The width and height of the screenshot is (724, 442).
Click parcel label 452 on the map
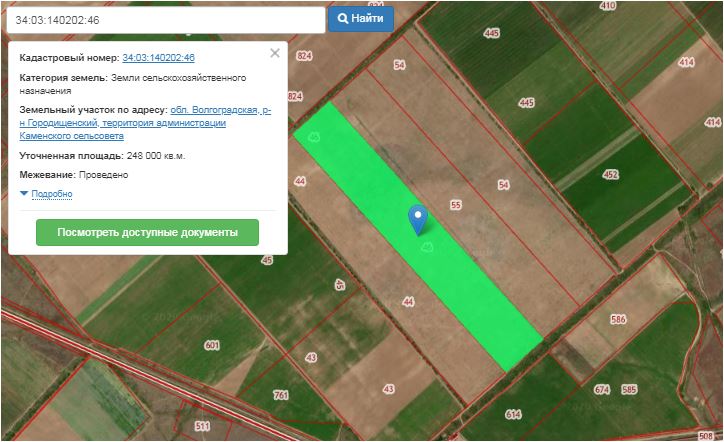click(x=610, y=174)
